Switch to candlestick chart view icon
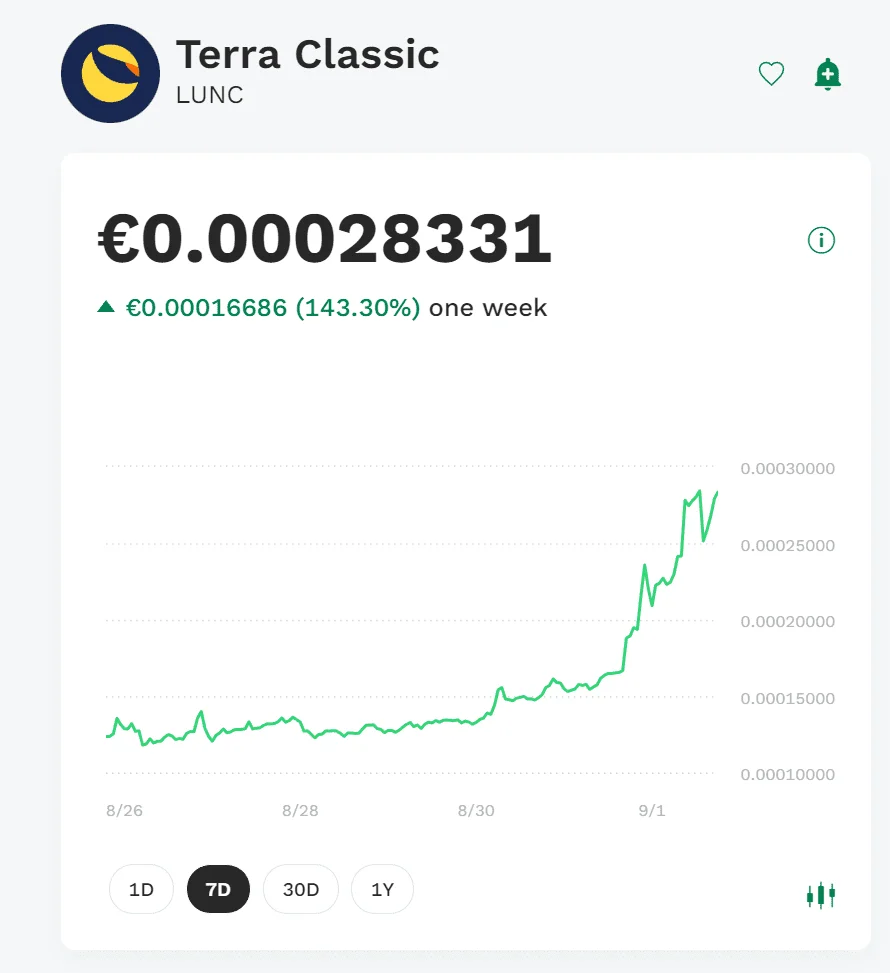Image resolution: width=890 pixels, height=973 pixels. click(820, 895)
